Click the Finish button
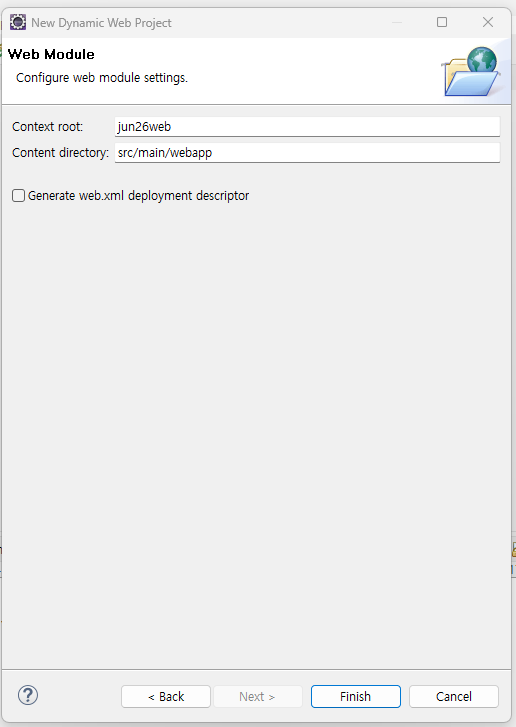 click(356, 696)
